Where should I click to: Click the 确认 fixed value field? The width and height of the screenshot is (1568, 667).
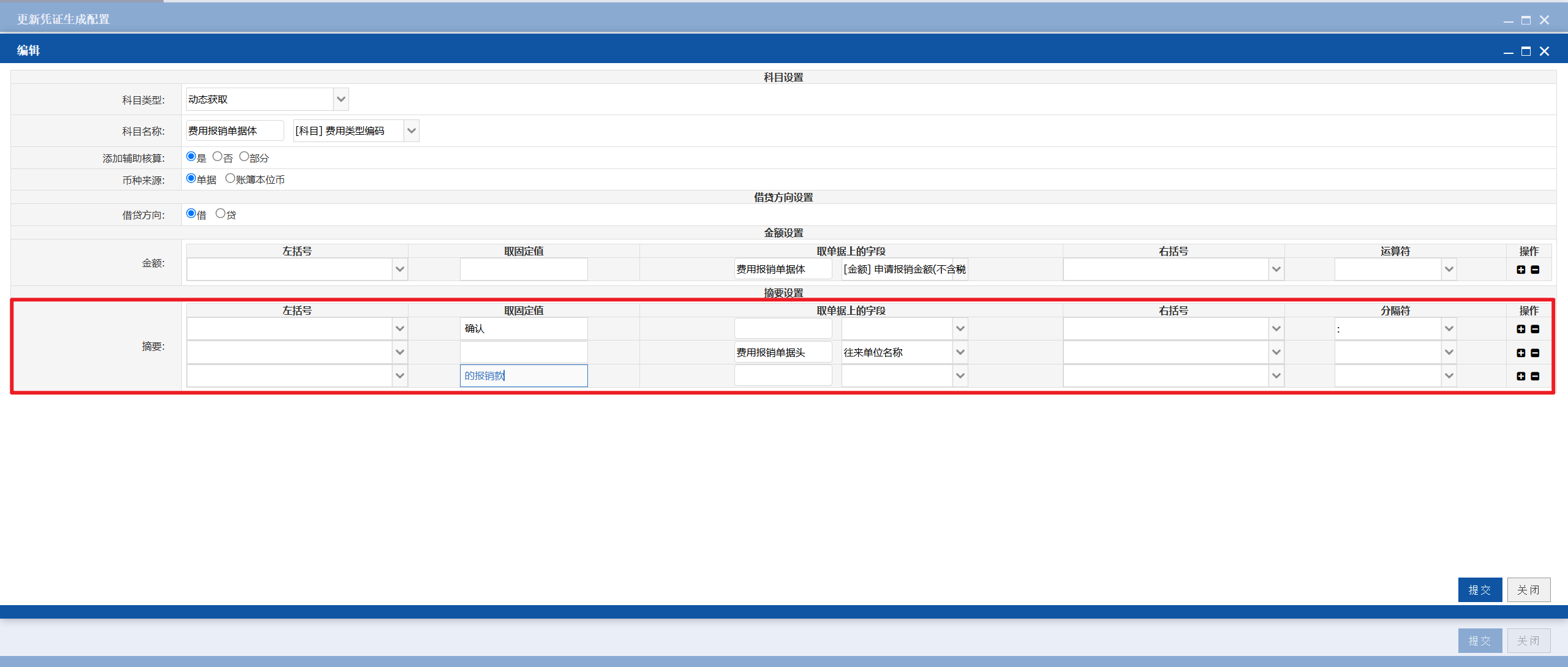coord(524,329)
